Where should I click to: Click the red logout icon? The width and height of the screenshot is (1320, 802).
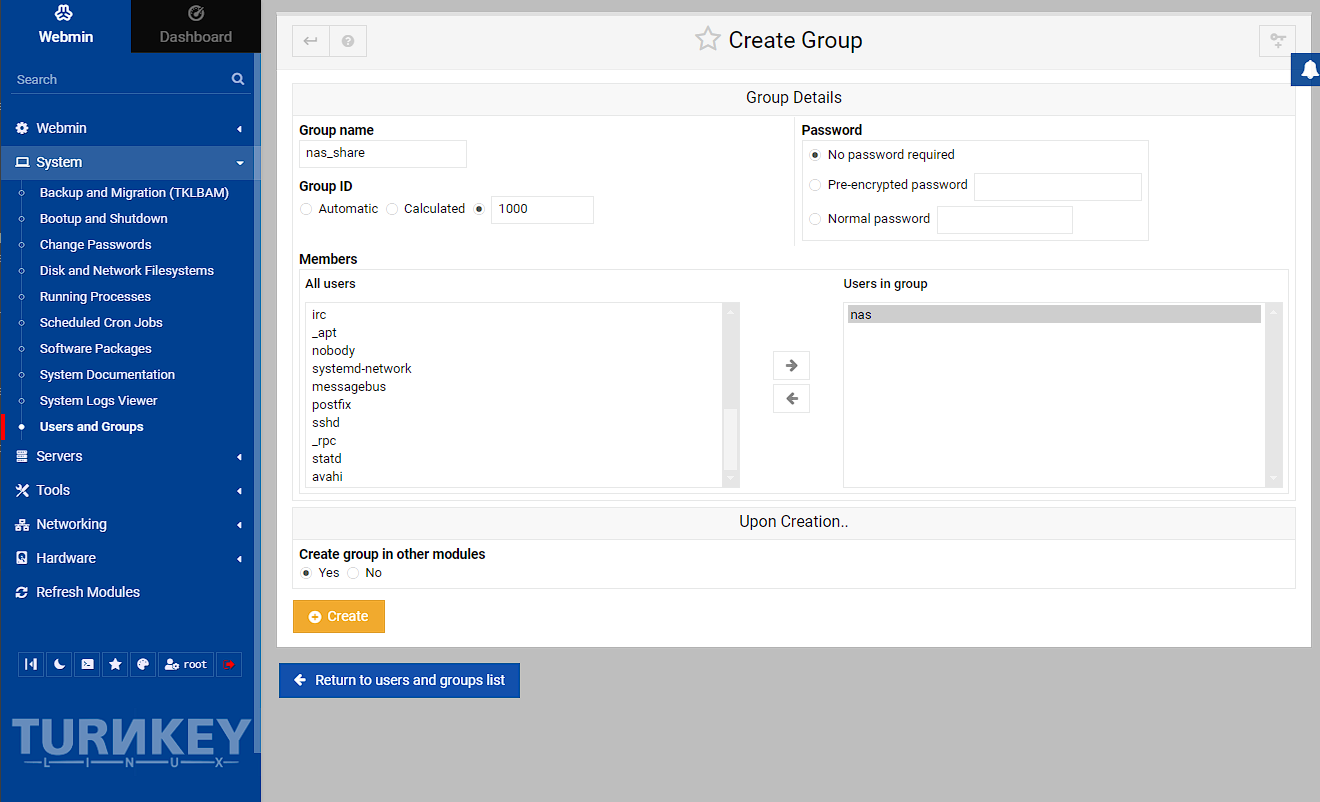[x=229, y=664]
